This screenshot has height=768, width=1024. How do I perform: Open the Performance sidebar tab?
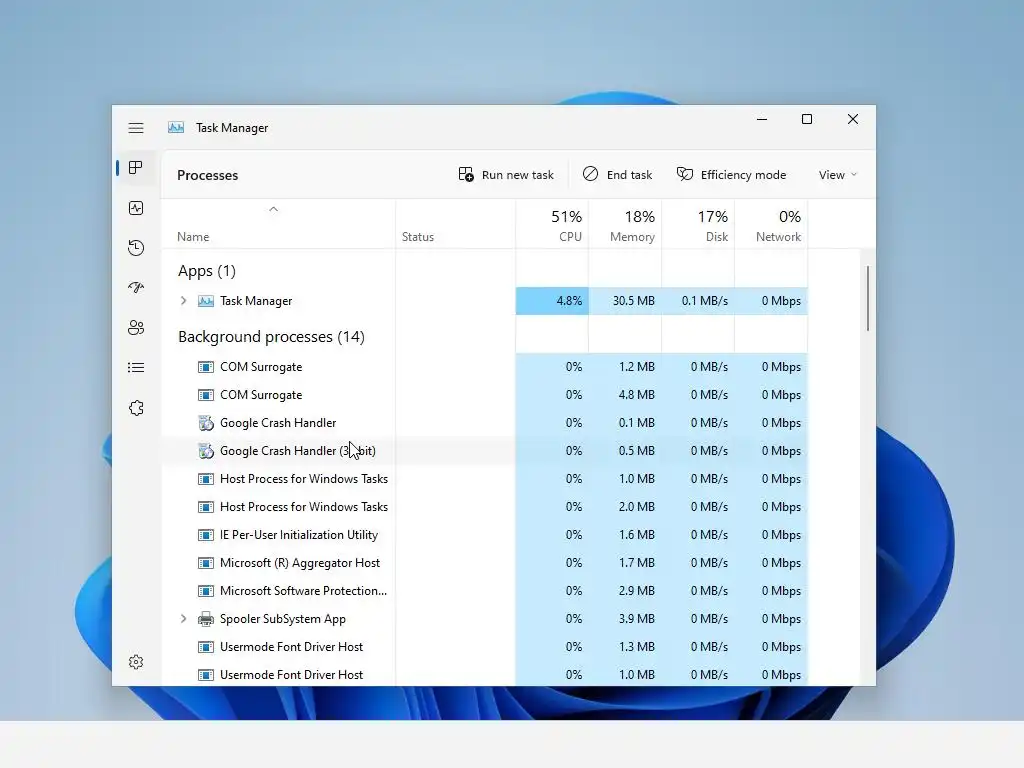point(136,208)
